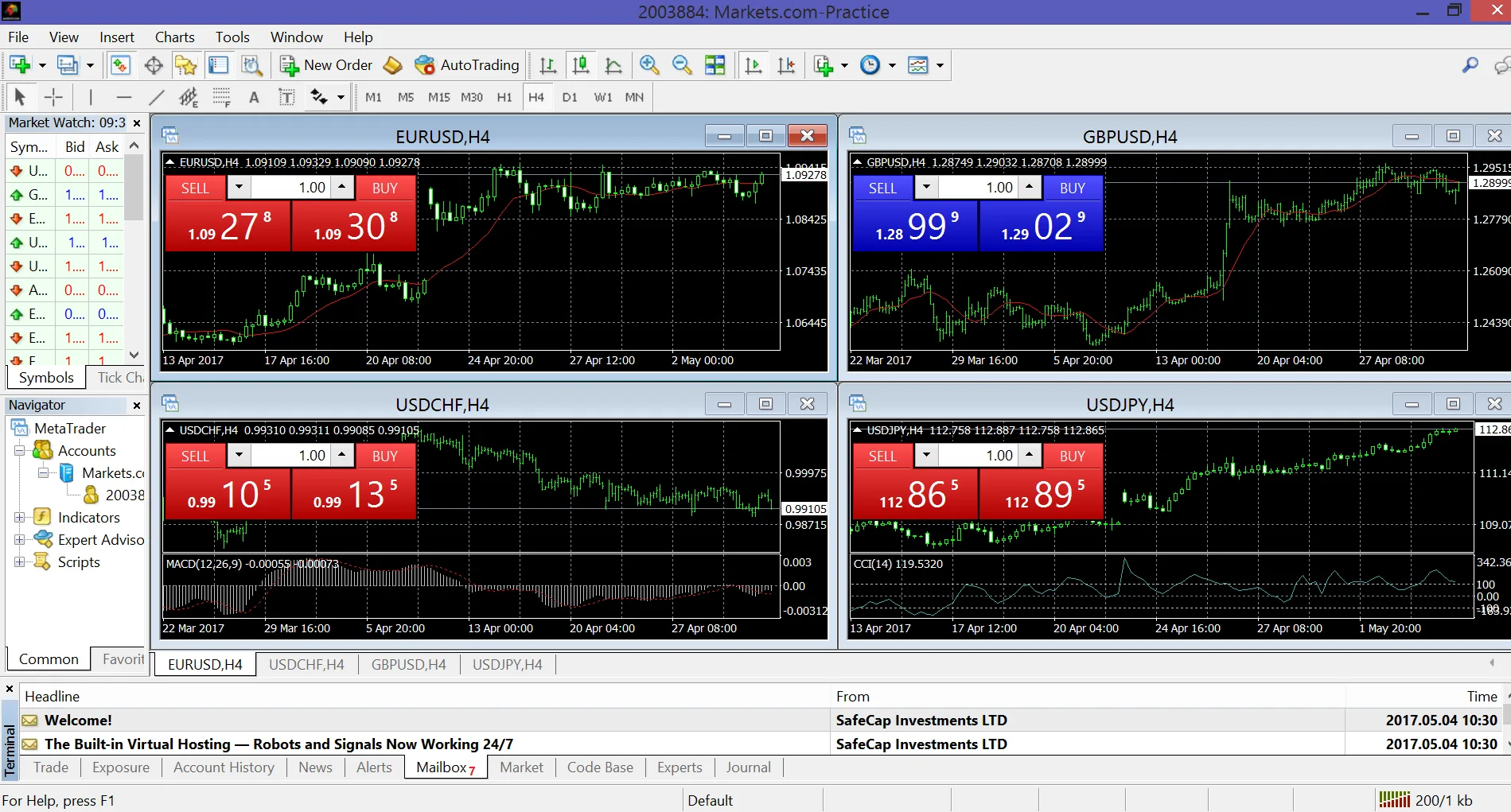Close the Market Watch panel
Image resolution: width=1511 pixels, height=812 pixels.
137,123
